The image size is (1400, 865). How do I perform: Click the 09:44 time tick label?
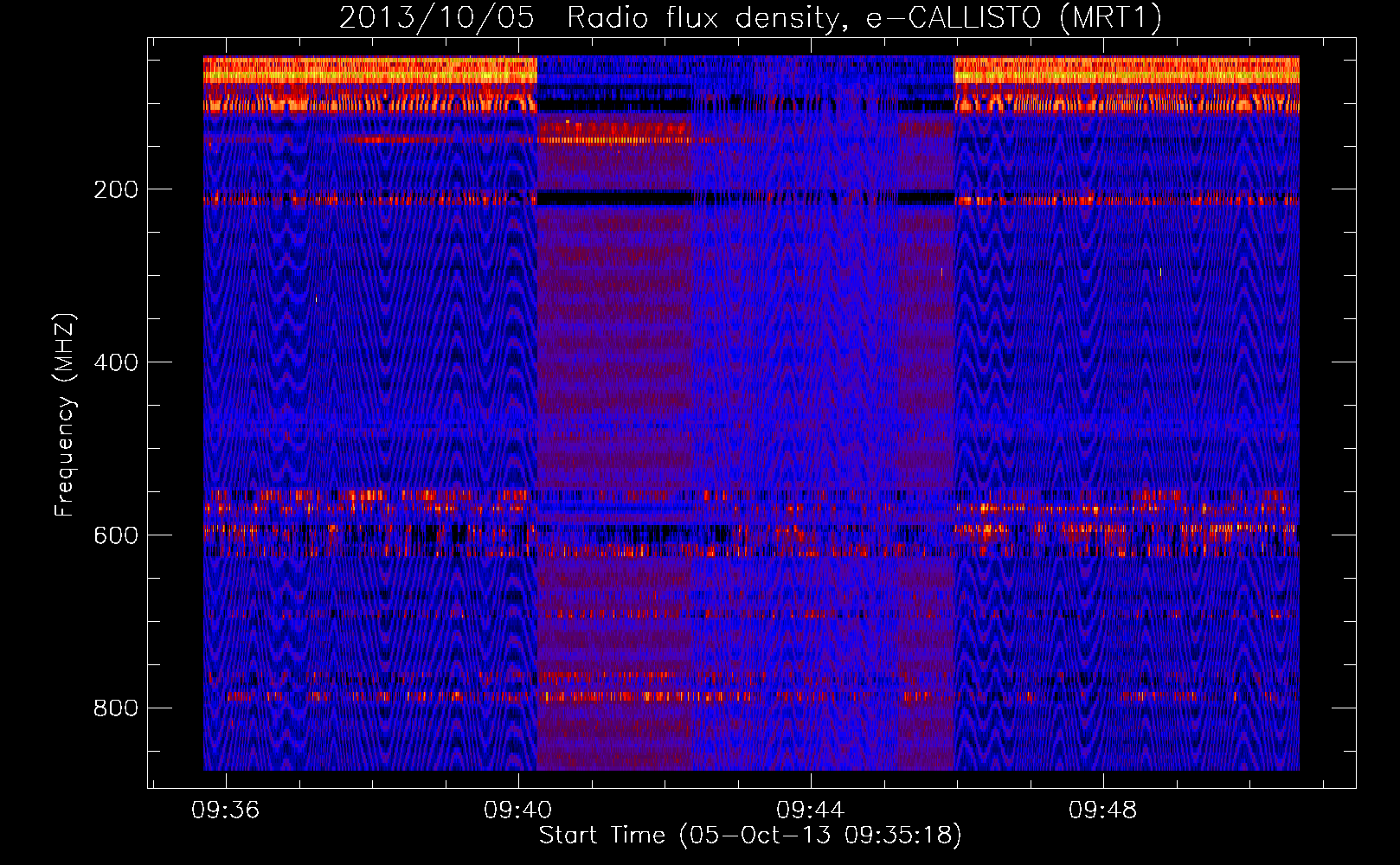[x=811, y=811]
